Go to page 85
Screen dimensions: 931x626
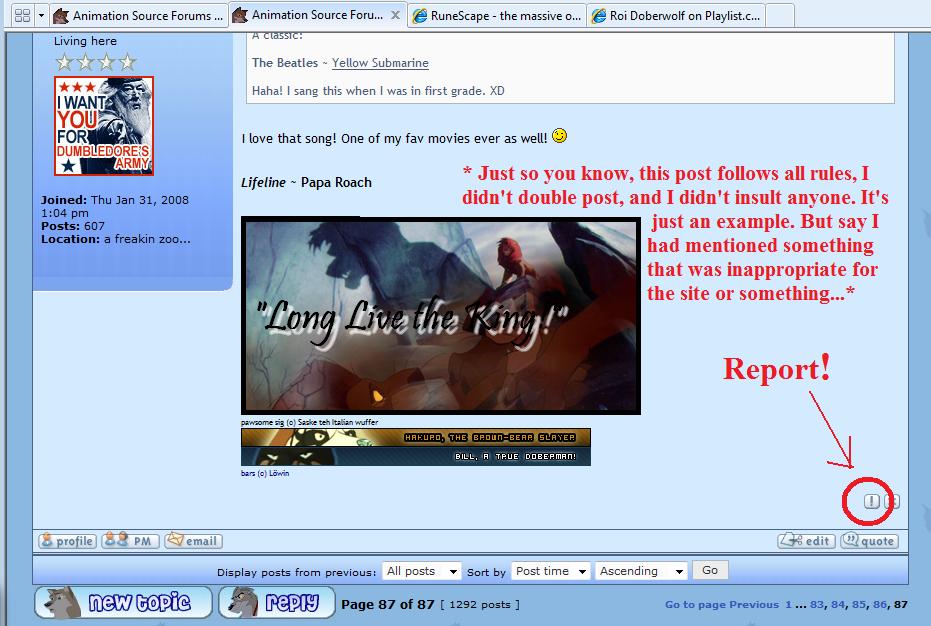pos(859,605)
